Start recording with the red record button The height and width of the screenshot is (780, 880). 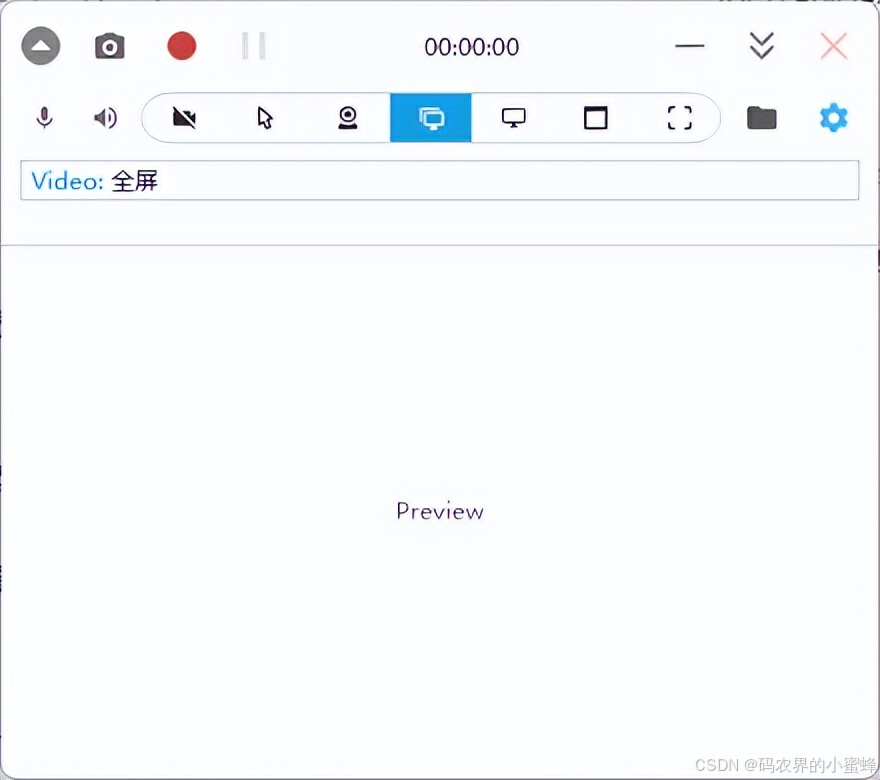[x=182, y=46]
